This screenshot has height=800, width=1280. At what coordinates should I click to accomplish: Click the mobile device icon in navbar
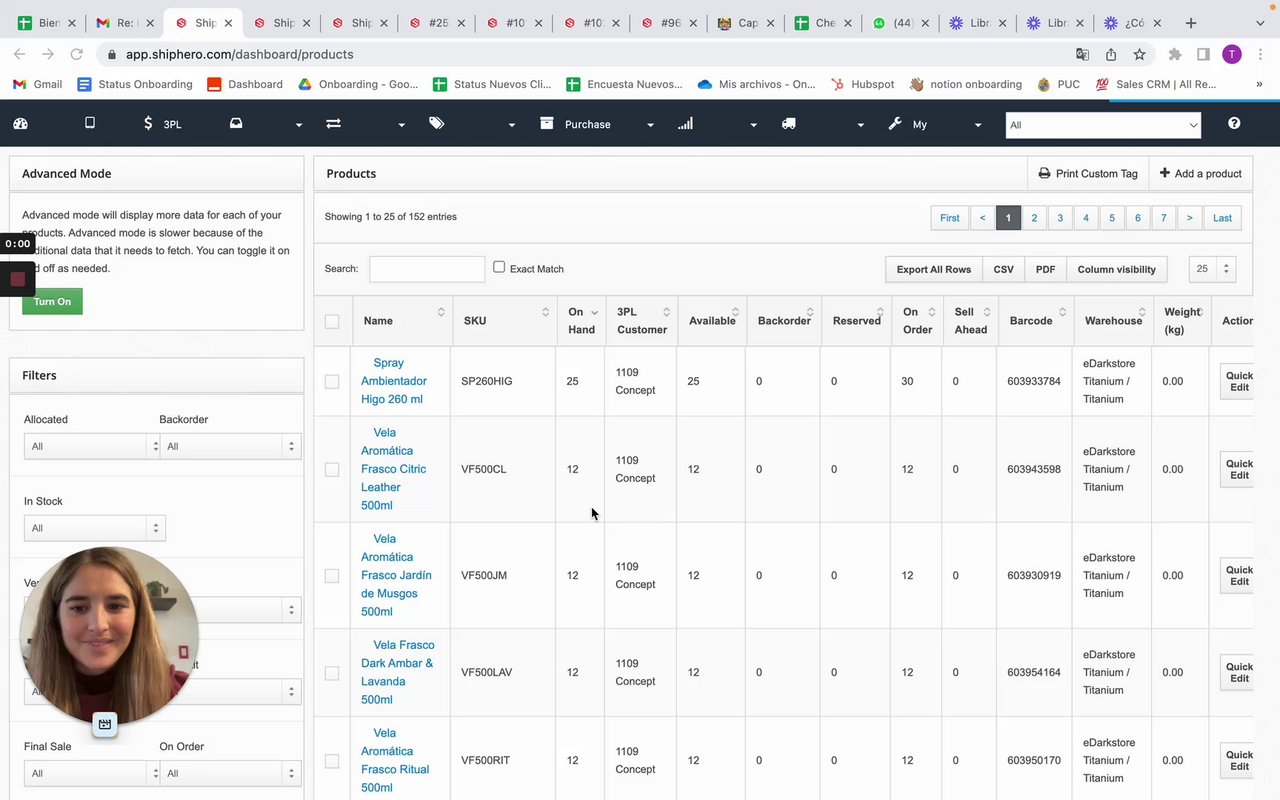90,123
